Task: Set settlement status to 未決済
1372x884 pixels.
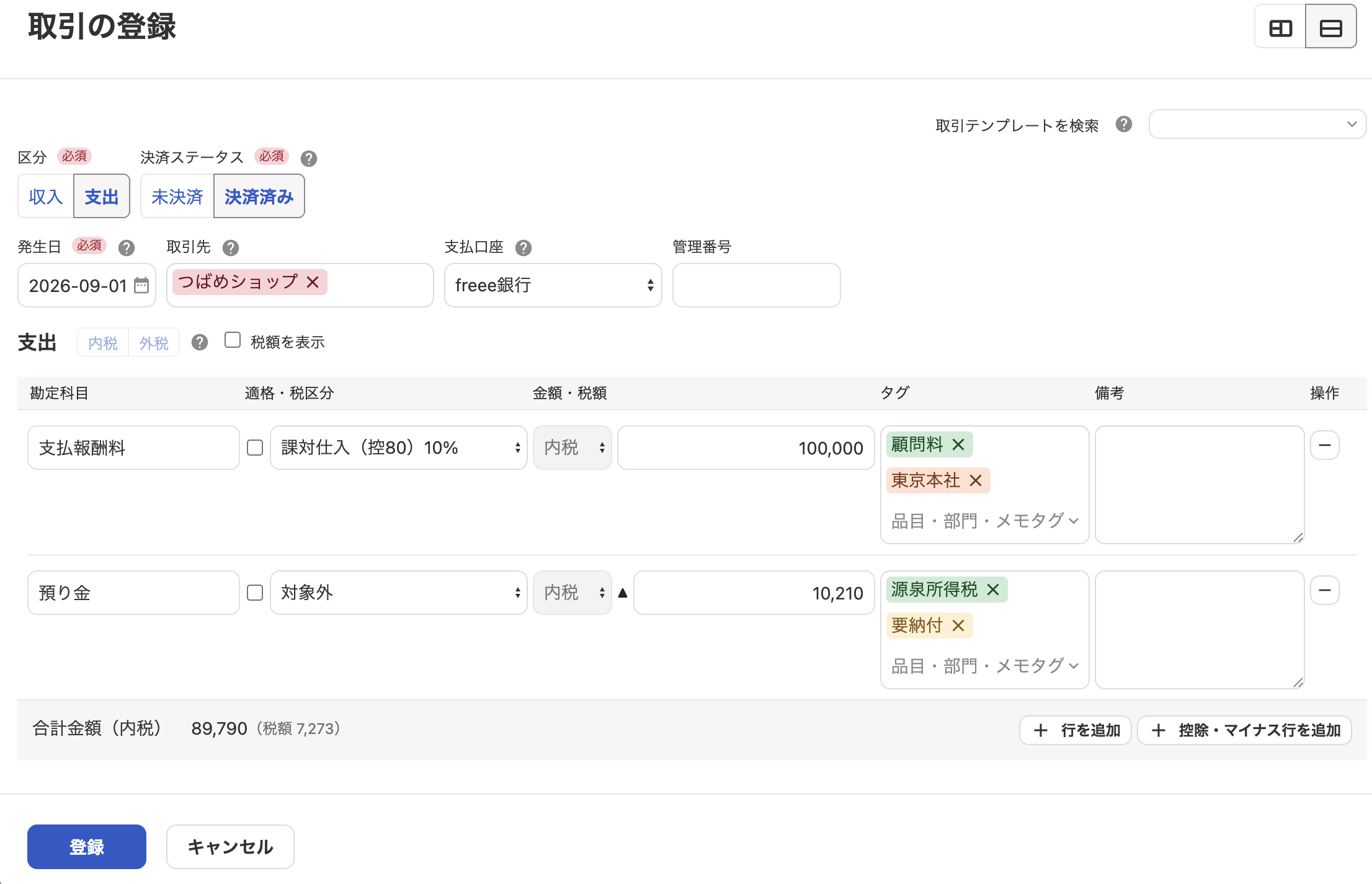Action: (177, 197)
